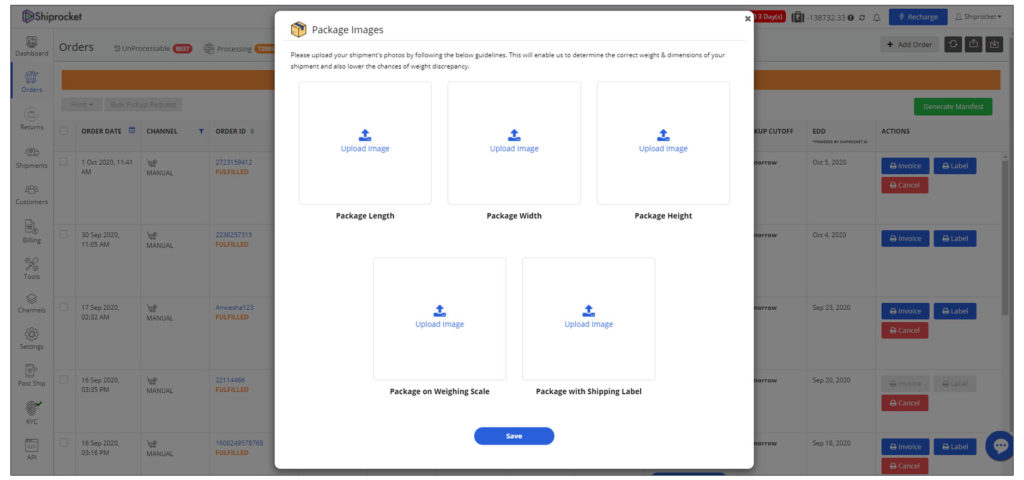The width and height of the screenshot is (1024, 480).
Task: Print Label for order 2236257315
Action: (x=955, y=238)
